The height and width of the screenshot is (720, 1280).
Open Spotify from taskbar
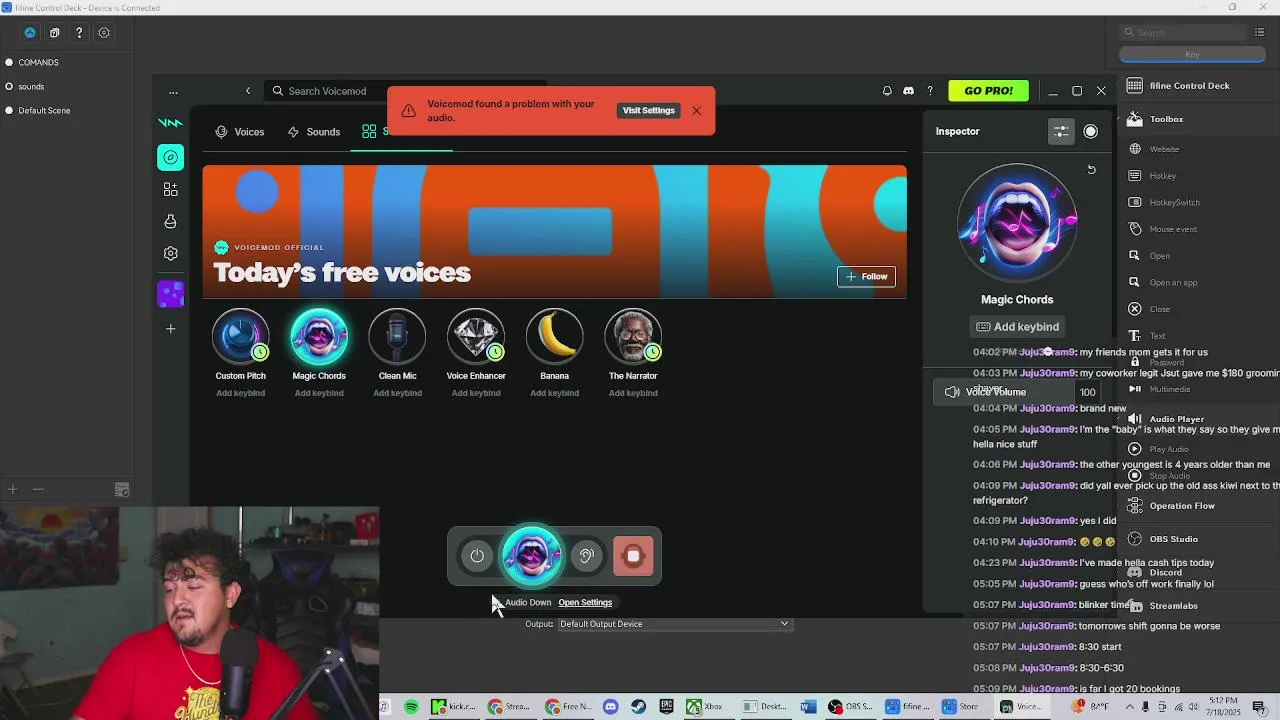(411, 707)
